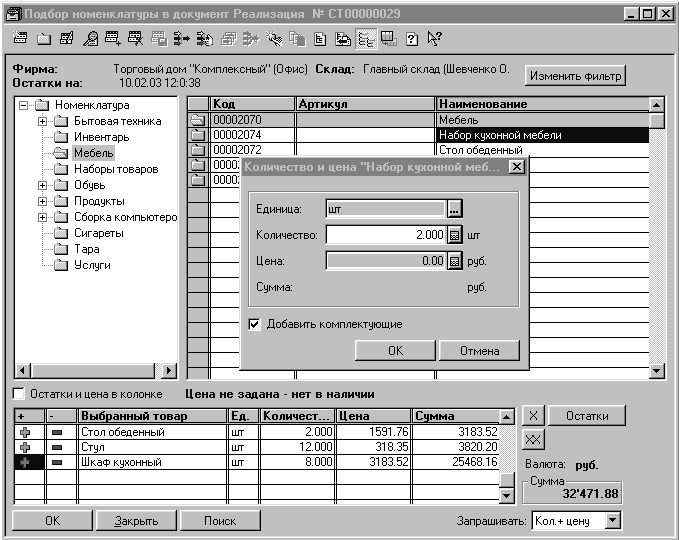Click the move to another group arrow icon
This screenshot has height=540, width=679.
coord(181,39)
